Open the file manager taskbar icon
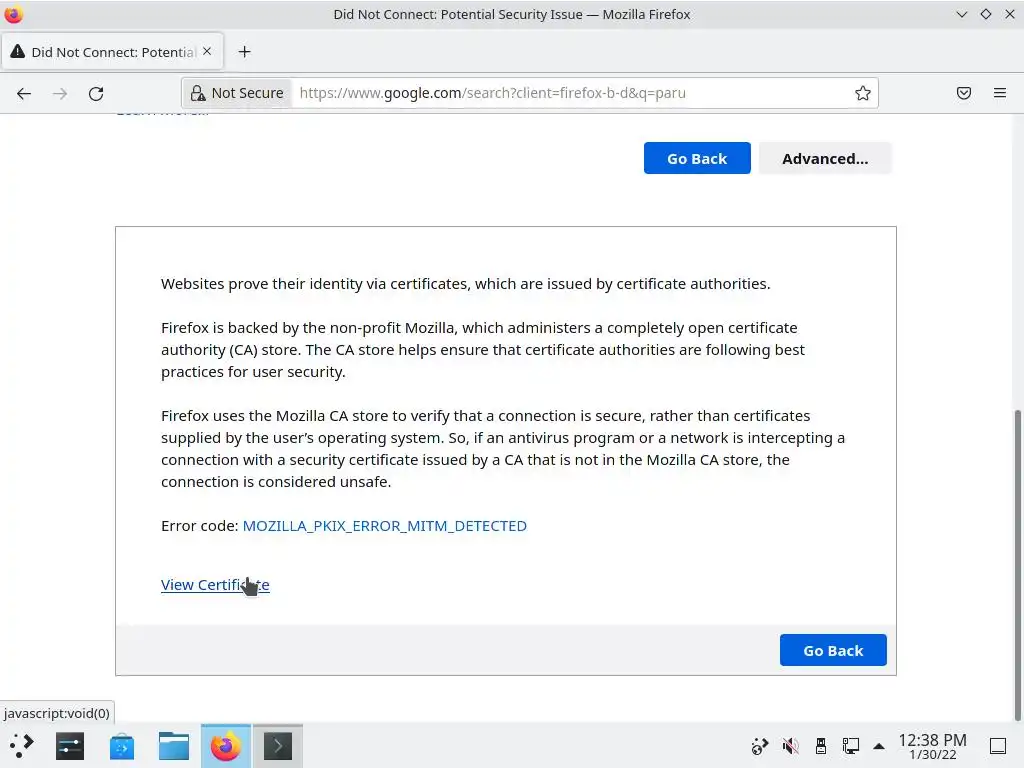This screenshot has width=1024, height=768. click(174, 746)
